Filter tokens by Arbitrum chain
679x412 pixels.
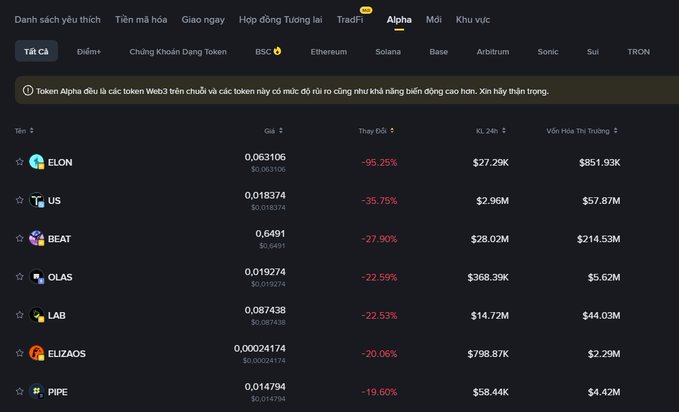(493, 52)
